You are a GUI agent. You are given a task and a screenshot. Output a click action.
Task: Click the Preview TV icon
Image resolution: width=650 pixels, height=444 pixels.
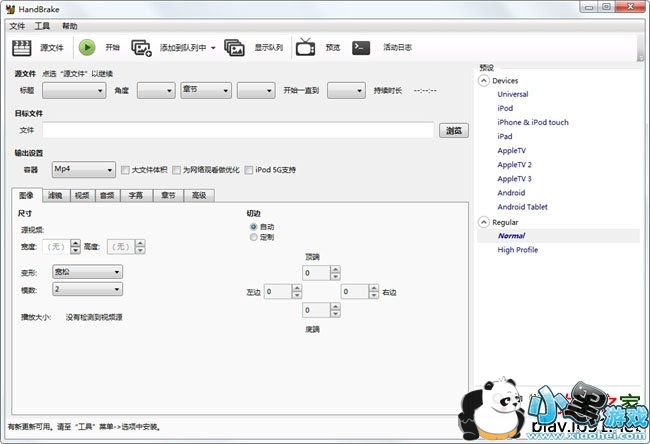[x=306, y=47]
